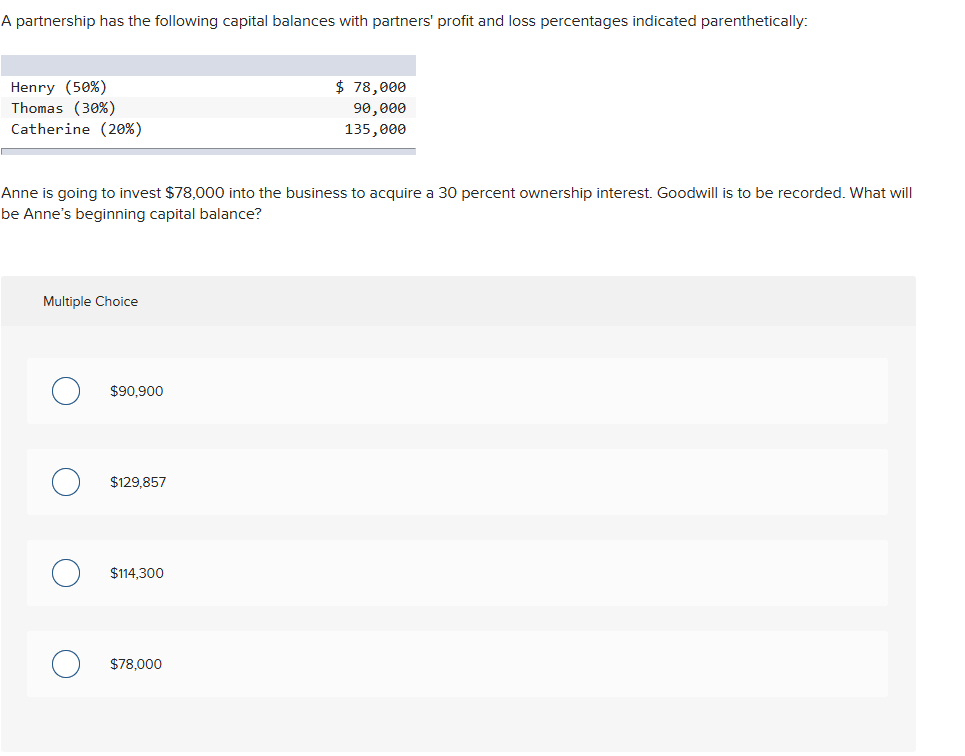Click the $129,857 answer label
965x756 pixels.
point(138,482)
